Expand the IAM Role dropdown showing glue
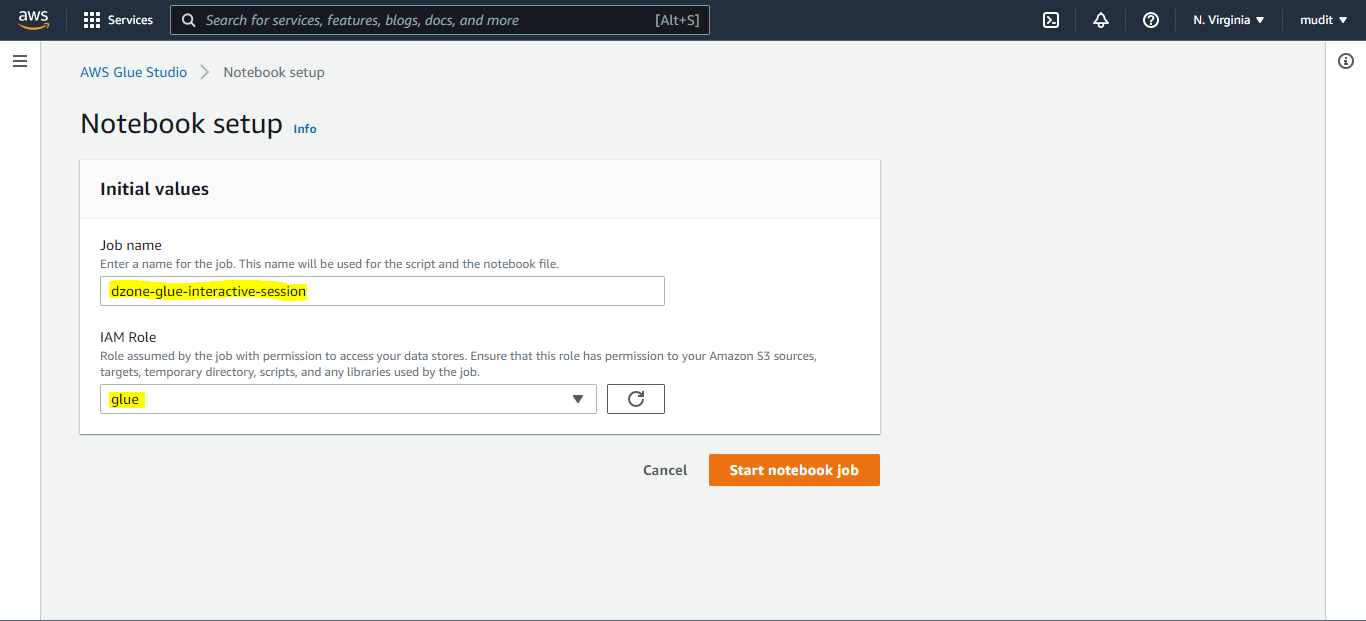This screenshot has height=621, width=1366. [x=348, y=399]
